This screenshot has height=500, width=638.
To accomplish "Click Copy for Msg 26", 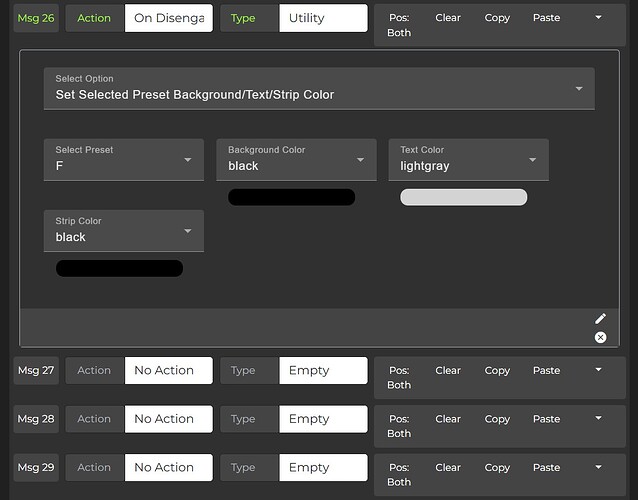I will point(497,18).
